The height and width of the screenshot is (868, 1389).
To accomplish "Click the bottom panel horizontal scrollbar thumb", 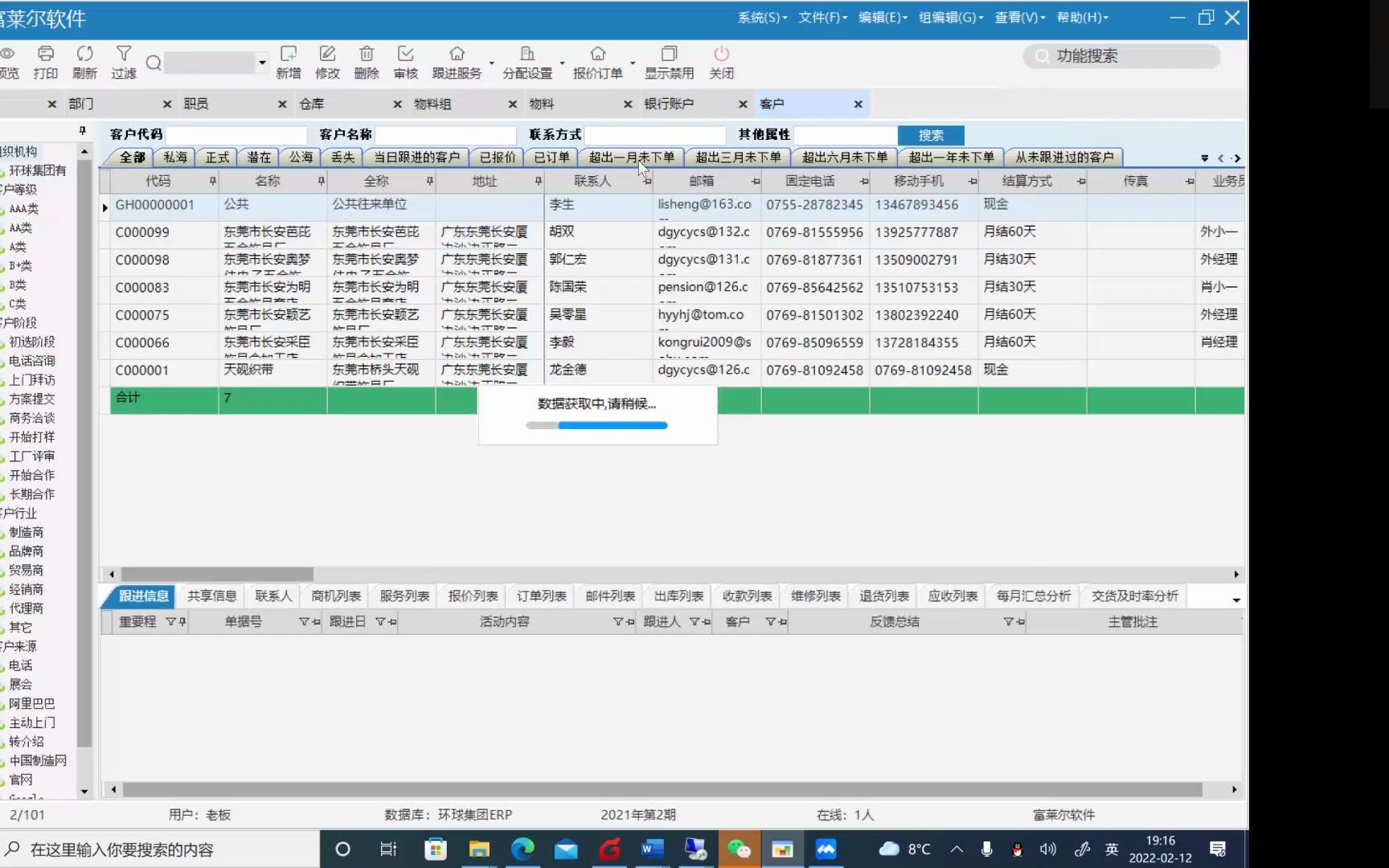I will (662, 789).
